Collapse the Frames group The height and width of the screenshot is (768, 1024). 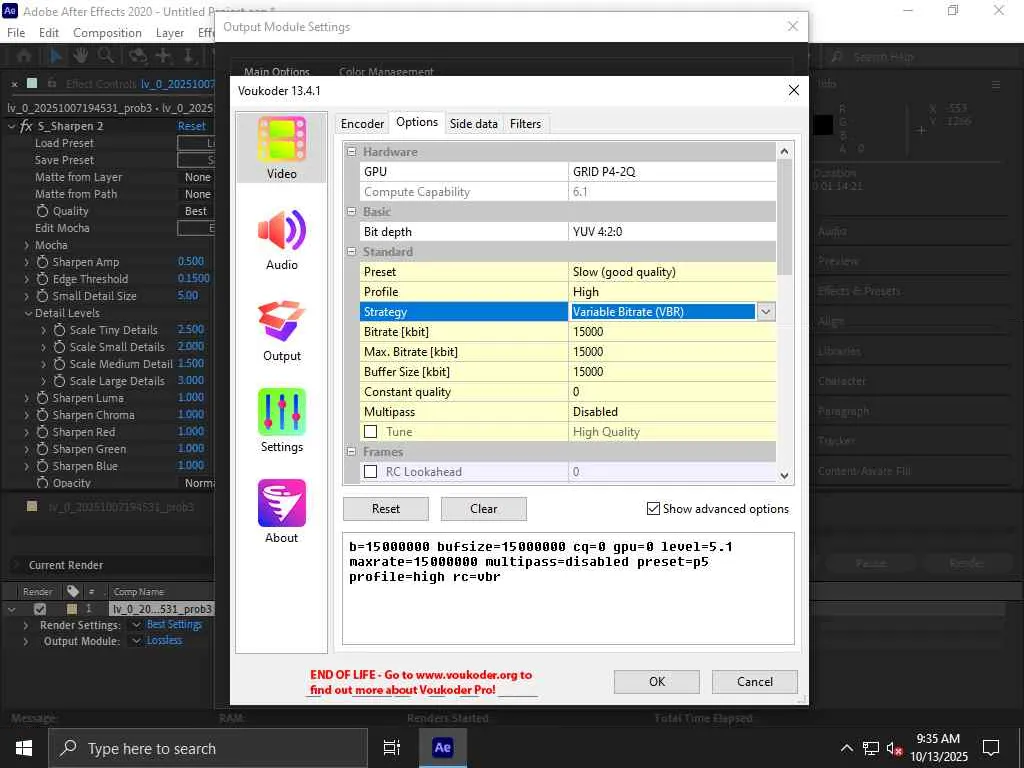coord(351,452)
